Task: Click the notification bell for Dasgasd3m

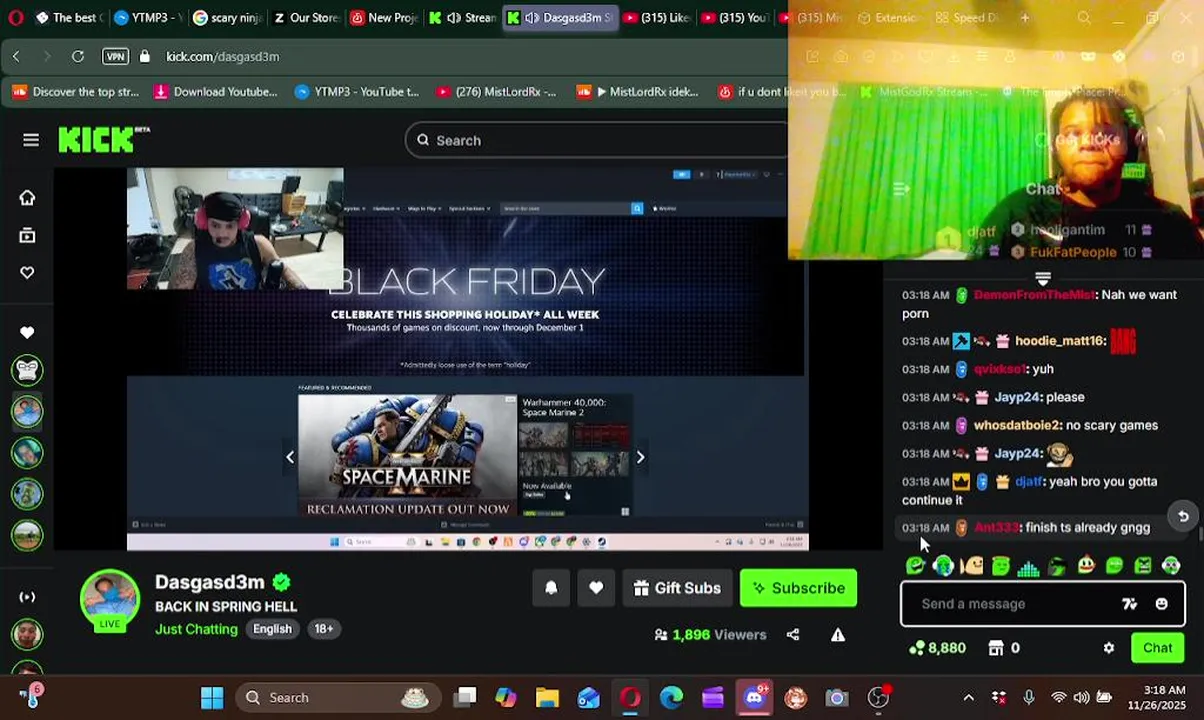Action: pyautogui.click(x=551, y=588)
